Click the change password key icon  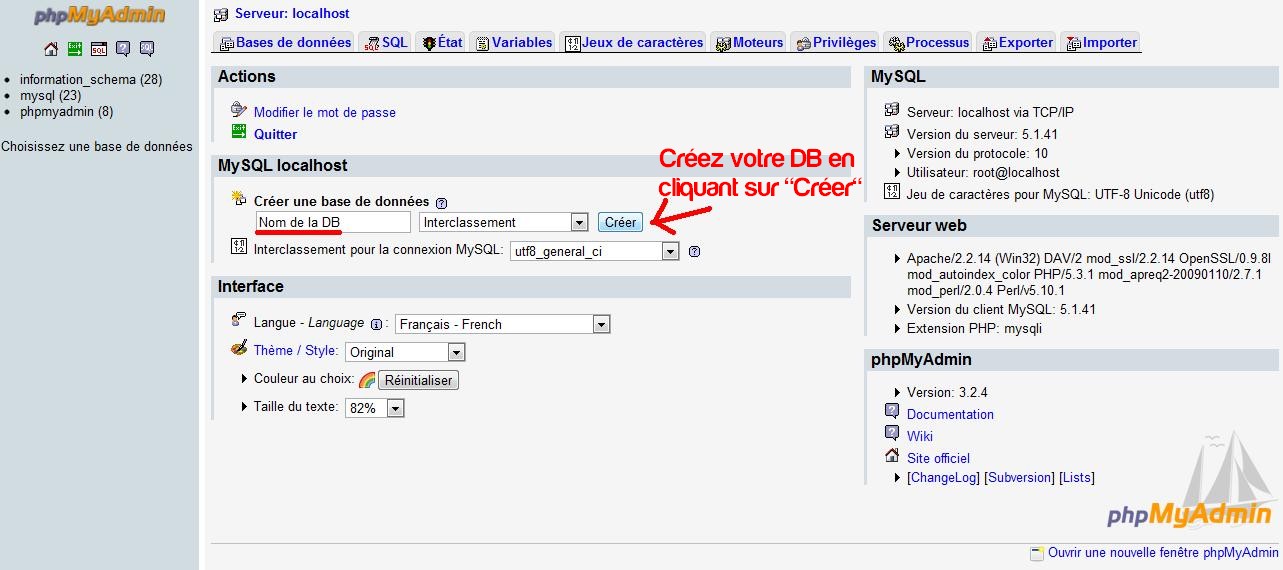tap(239, 110)
